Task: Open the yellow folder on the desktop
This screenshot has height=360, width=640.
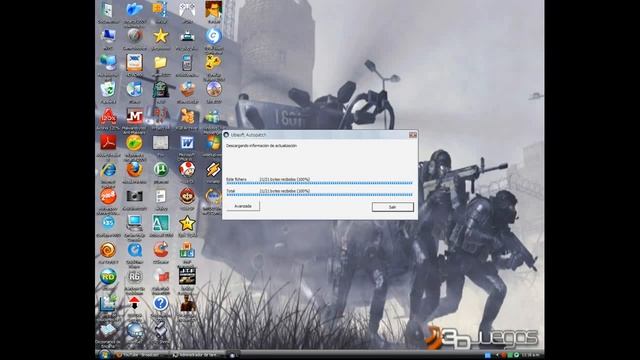Action: 161,62
